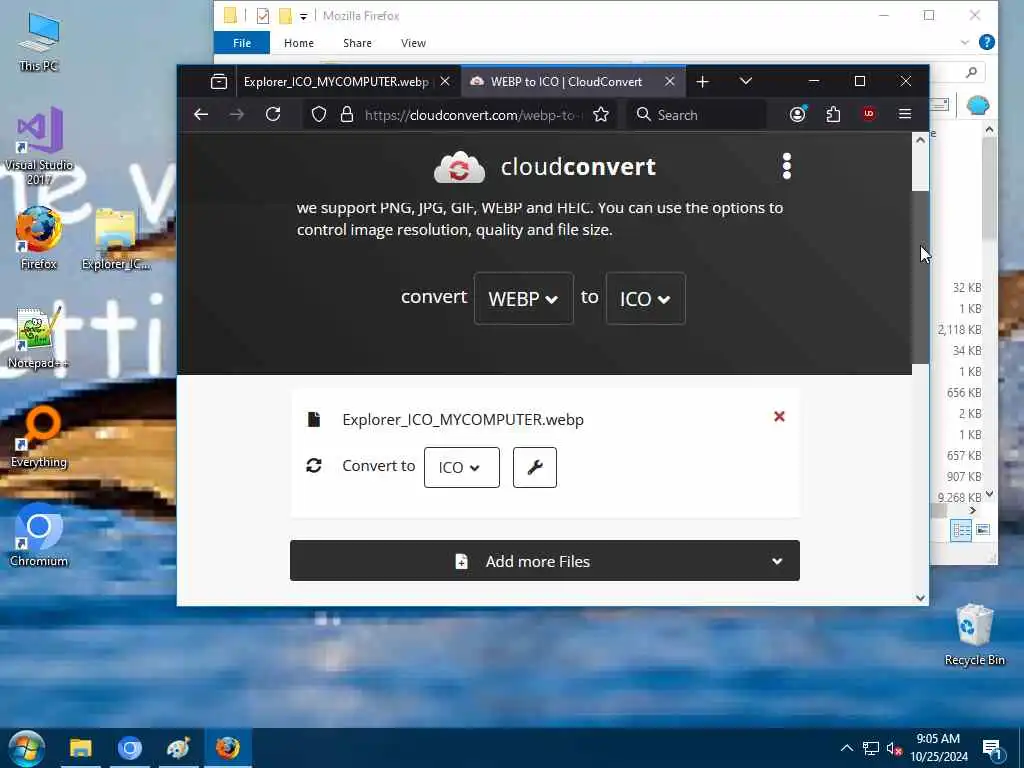Open the header ICO target format dropdown
The width and height of the screenshot is (1024, 768).
646,298
